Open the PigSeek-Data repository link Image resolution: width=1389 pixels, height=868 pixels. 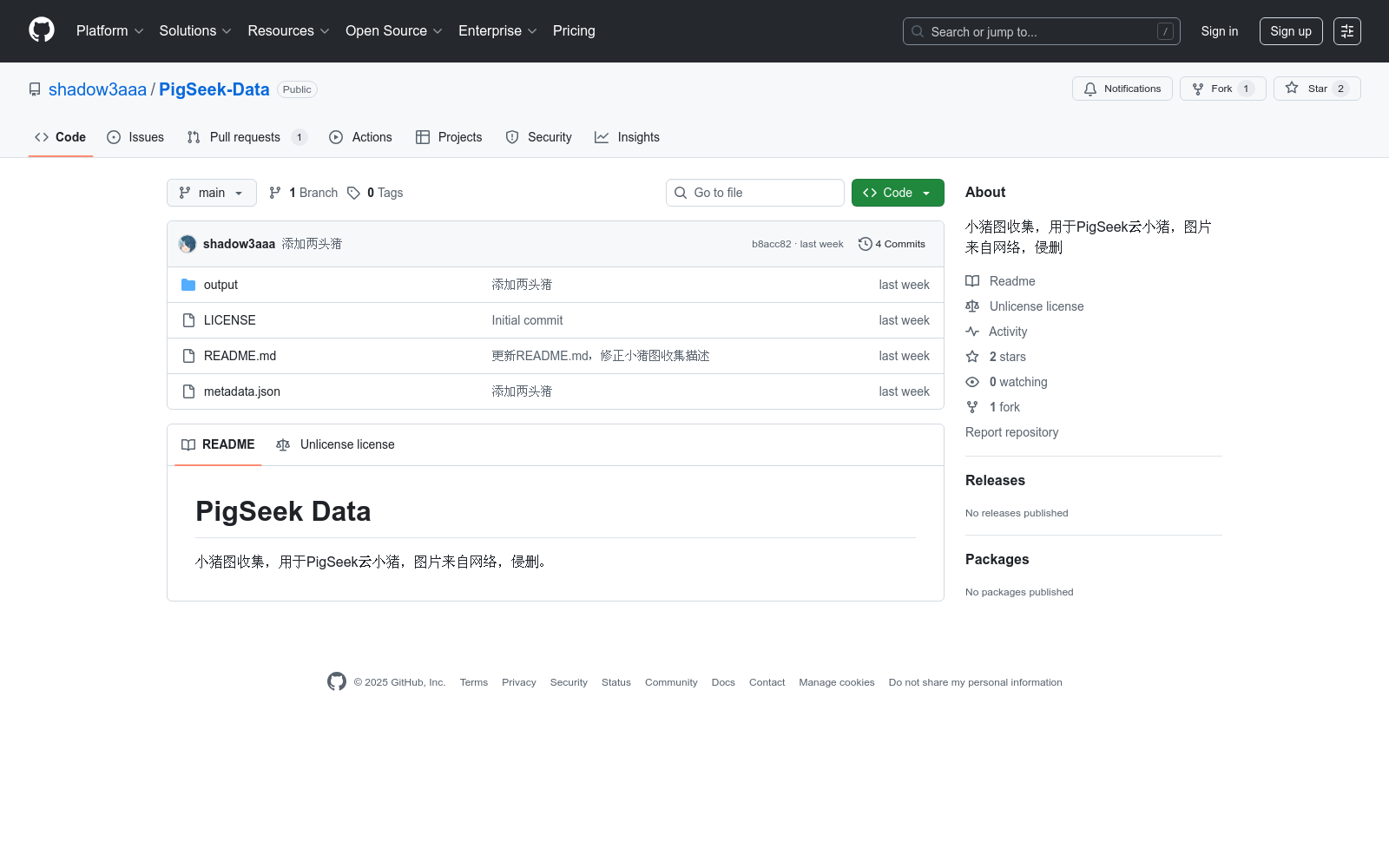tap(214, 89)
